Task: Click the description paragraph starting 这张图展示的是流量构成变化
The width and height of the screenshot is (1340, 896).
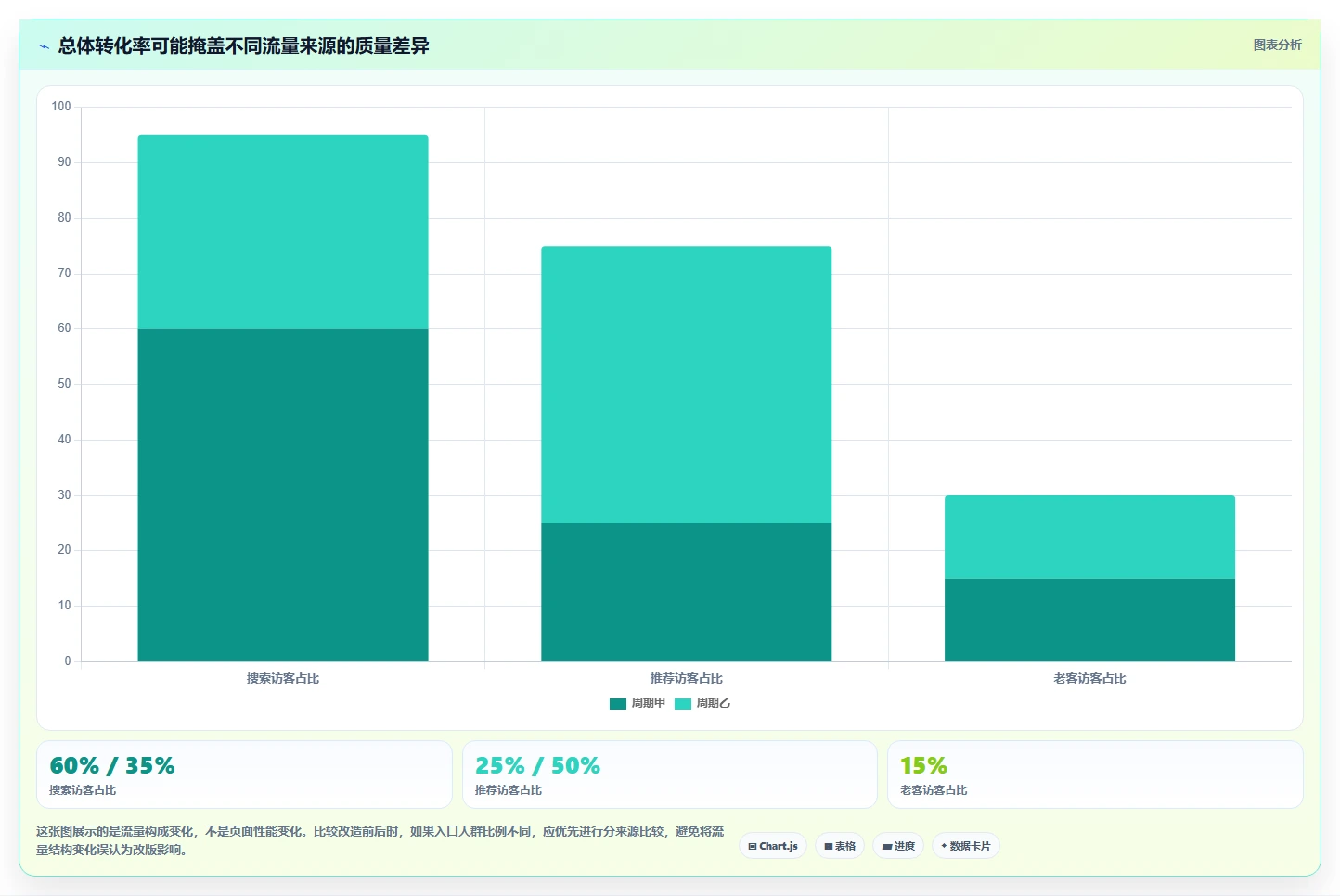Action: tap(380, 840)
